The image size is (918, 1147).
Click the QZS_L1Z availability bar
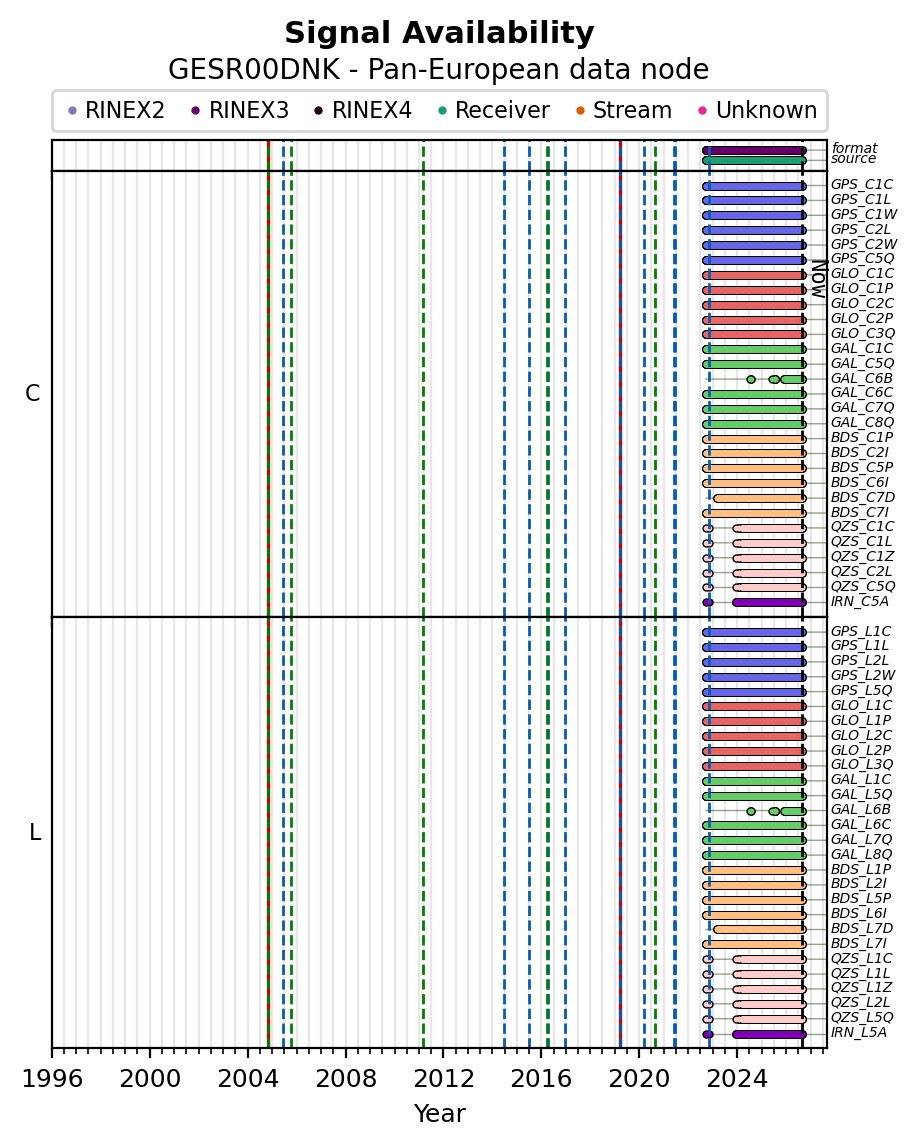coord(770,989)
